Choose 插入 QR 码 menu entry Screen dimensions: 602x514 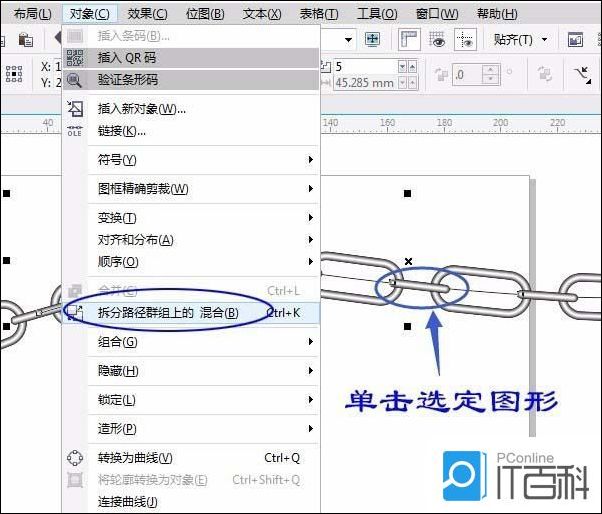pyautogui.click(x=191, y=58)
